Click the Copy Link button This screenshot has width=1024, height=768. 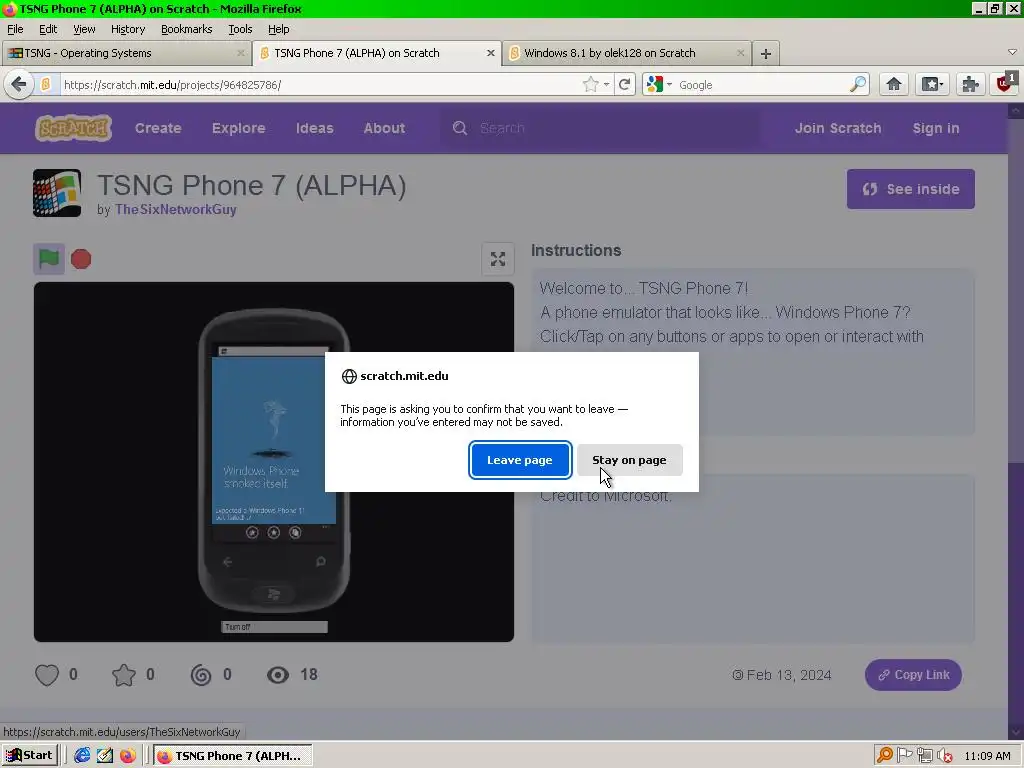pos(913,675)
